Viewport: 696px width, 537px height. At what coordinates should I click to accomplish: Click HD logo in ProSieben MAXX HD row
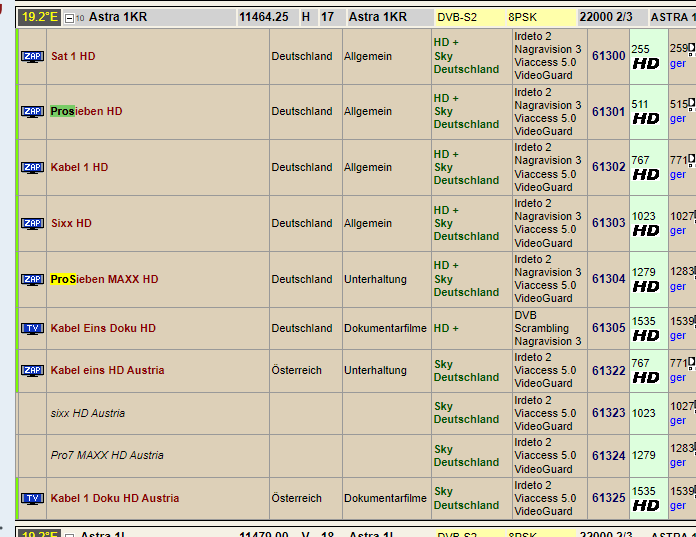(646, 286)
